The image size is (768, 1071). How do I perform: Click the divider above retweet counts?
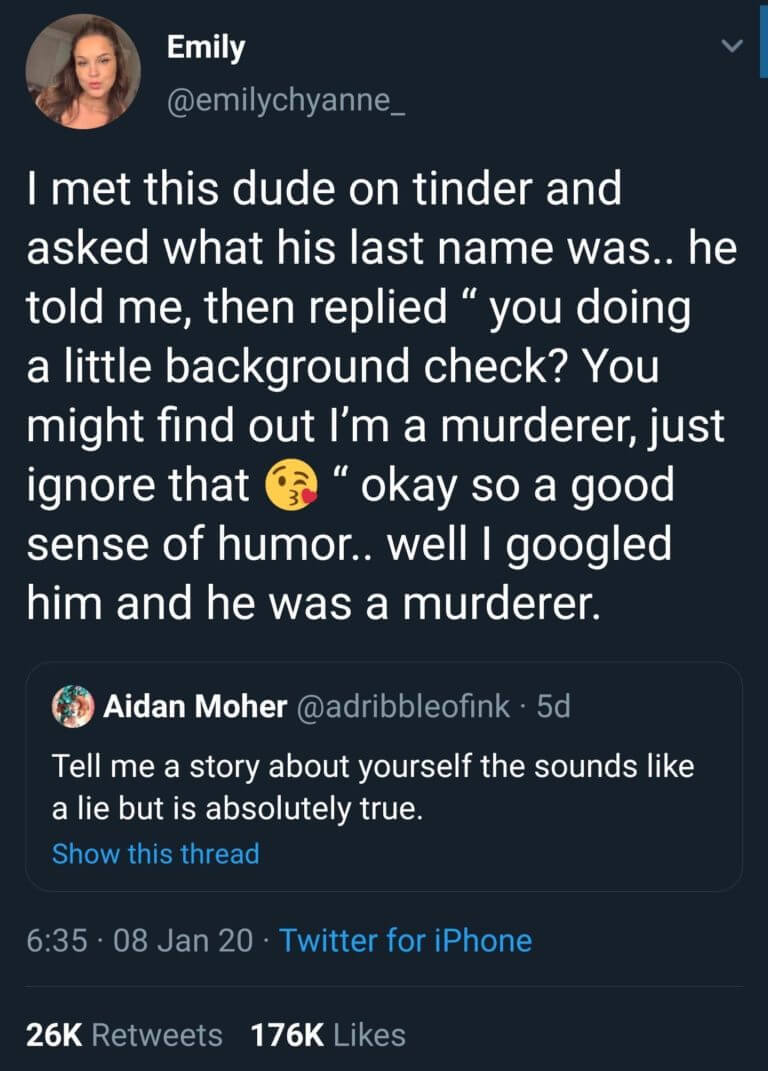point(384,986)
